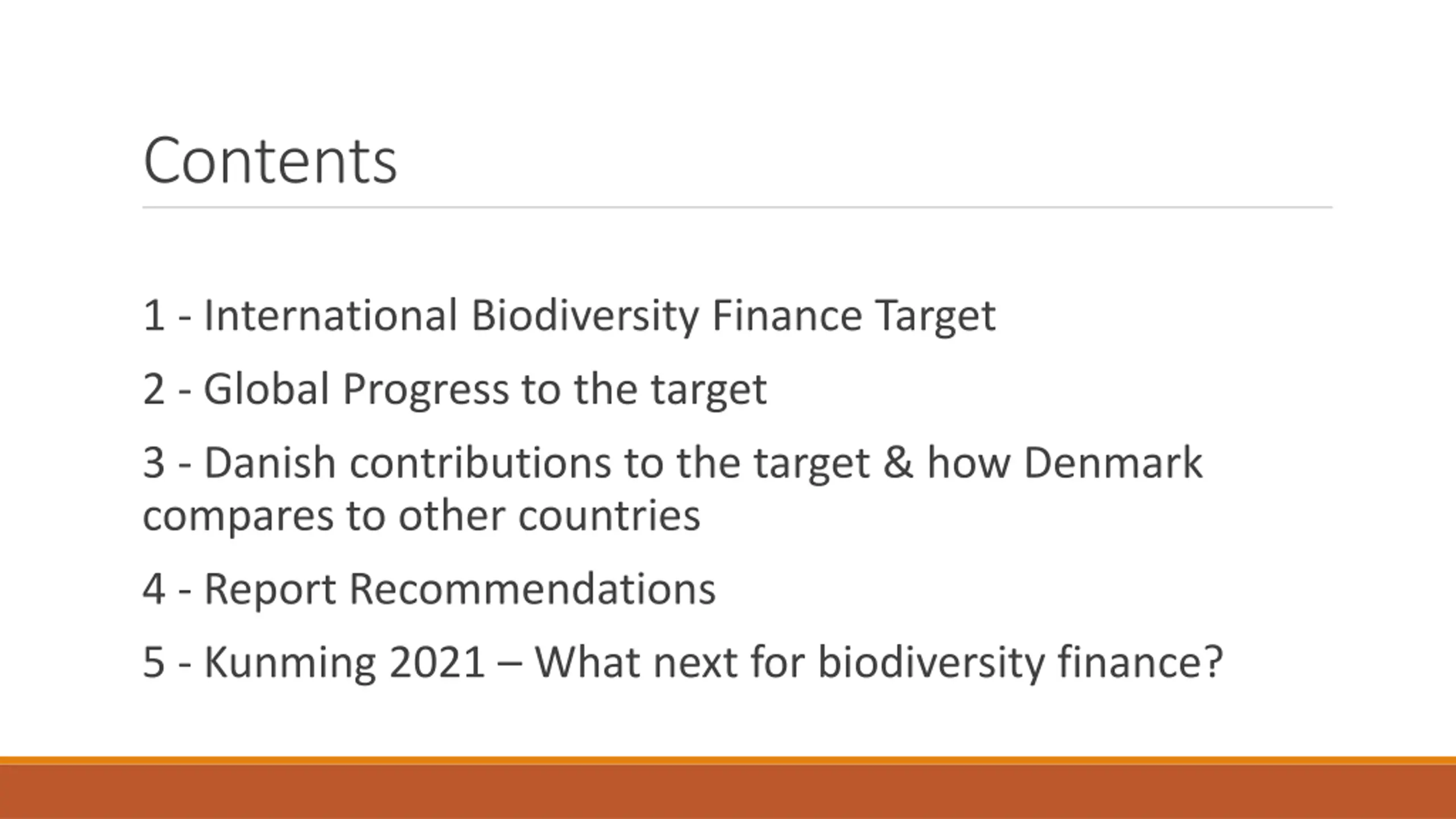Click the ampersand in item three
This screenshot has height=819, width=1456.
tap(899, 462)
